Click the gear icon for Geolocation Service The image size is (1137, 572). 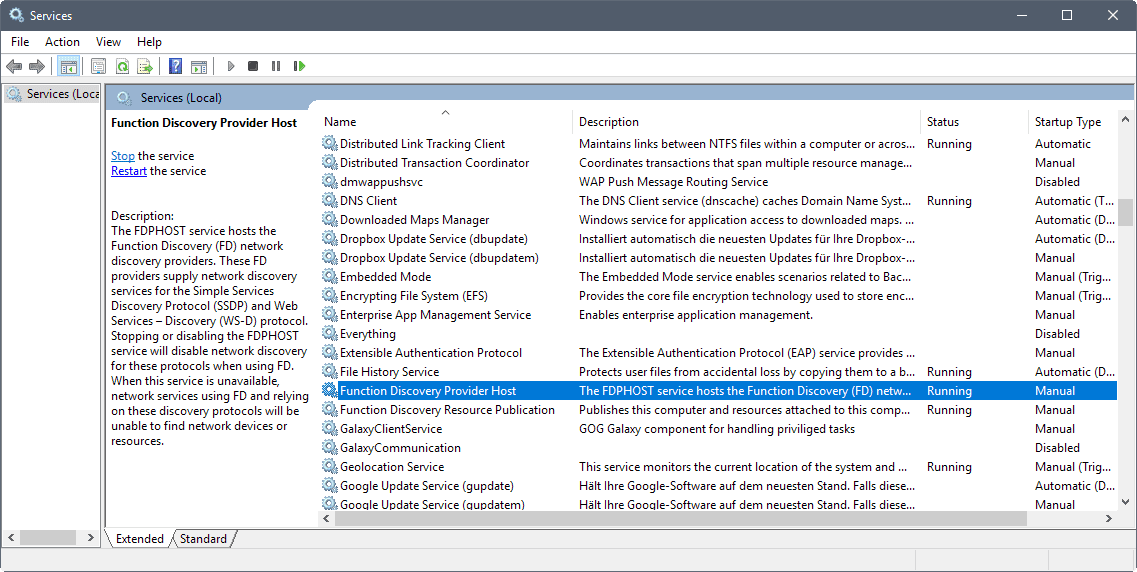tap(330, 467)
